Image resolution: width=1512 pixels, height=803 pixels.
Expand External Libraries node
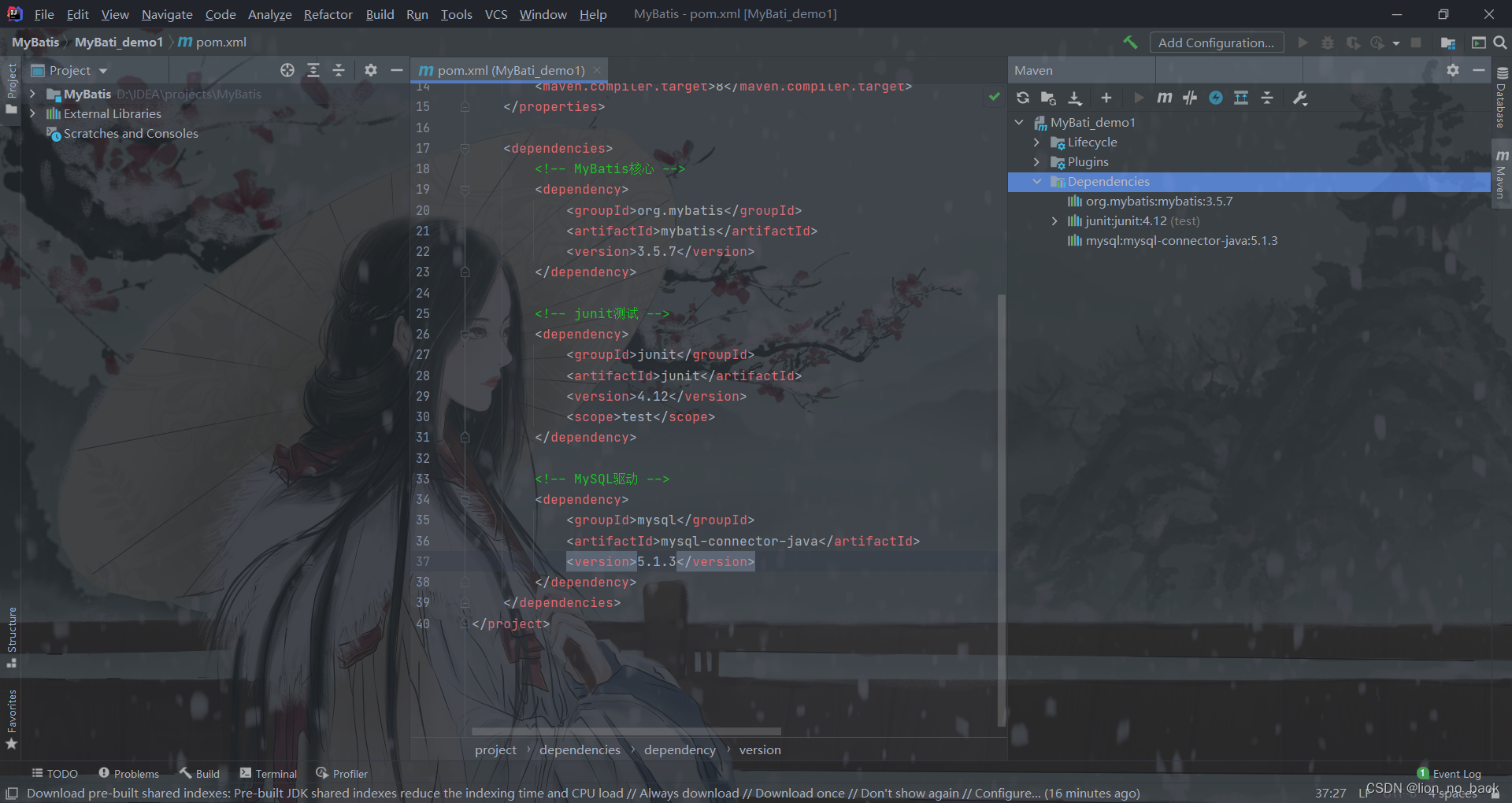click(32, 113)
